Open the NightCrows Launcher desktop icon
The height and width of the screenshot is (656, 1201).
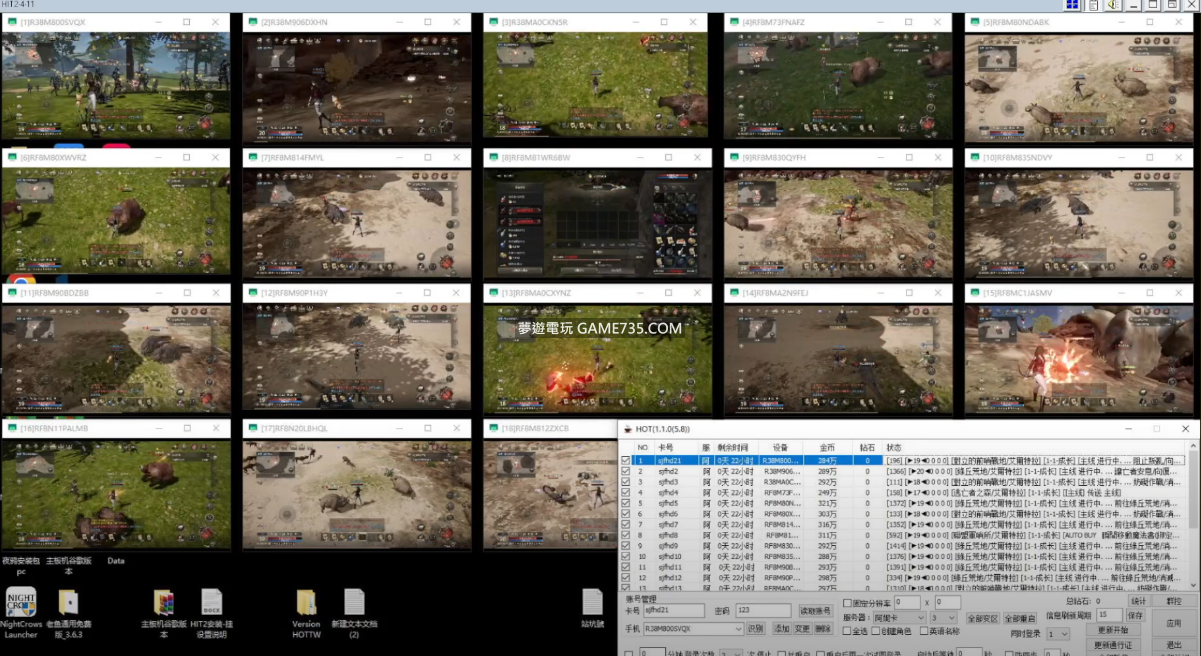coord(21,602)
